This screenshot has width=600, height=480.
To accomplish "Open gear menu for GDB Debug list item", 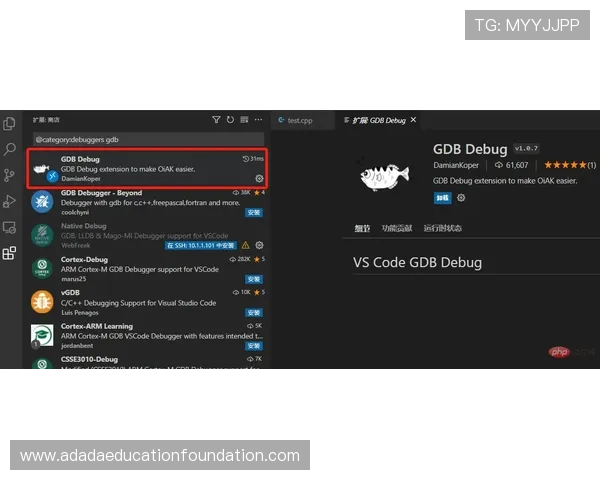I will 259,178.
